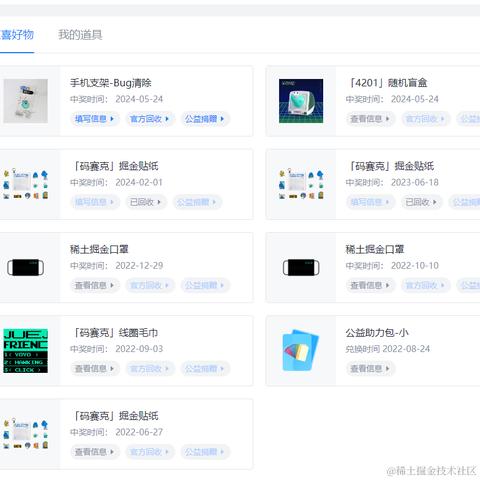Click the date text 2024-02-01
This screenshot has width=480, height=480.
139,183
